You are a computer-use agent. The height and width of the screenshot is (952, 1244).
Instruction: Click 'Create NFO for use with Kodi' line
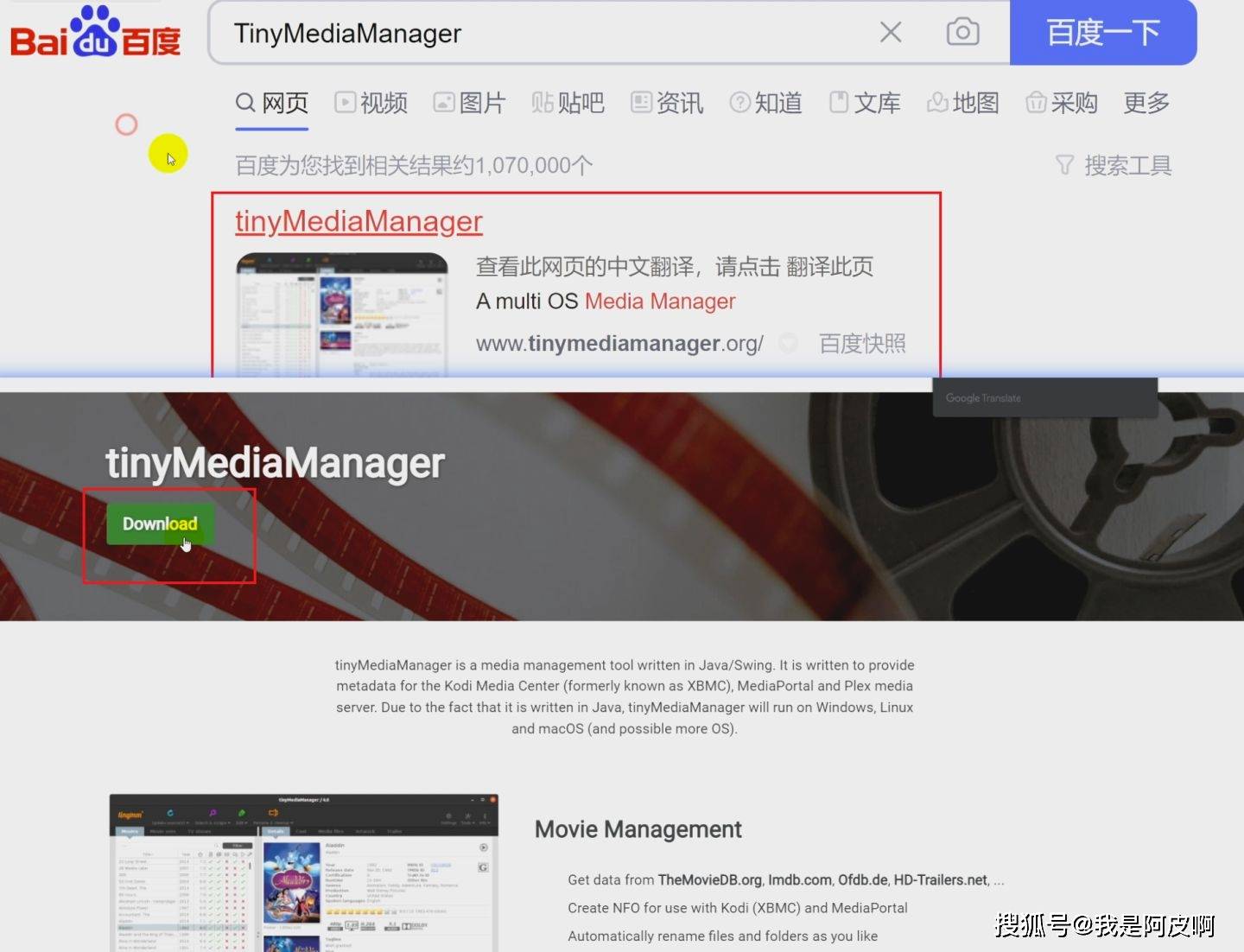pyautogui.click(x=738, y=908)
